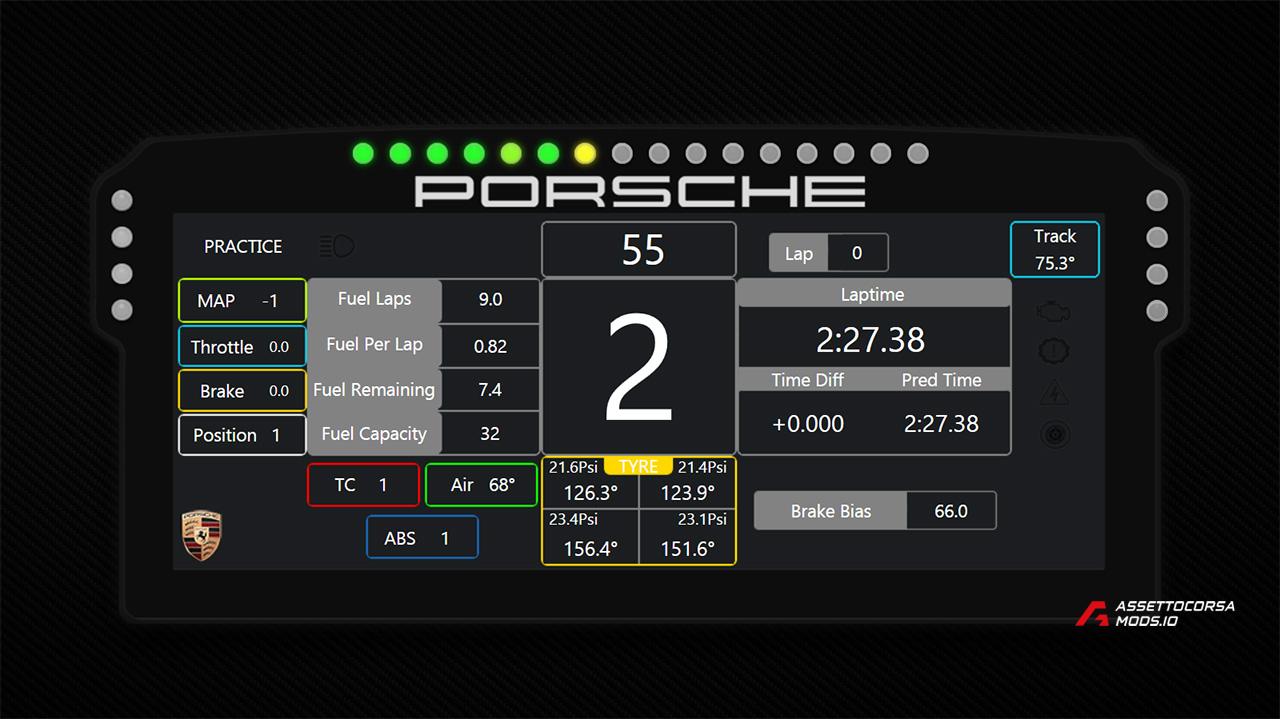This screenshot has width=1280, height=719.
Task: Click the Lap count value 0
Action: click(x=857, y=253)
